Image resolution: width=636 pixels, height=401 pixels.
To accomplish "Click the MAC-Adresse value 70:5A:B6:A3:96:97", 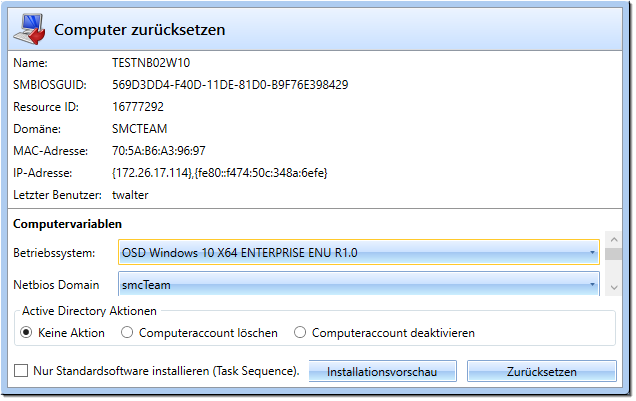I will 159,151.
